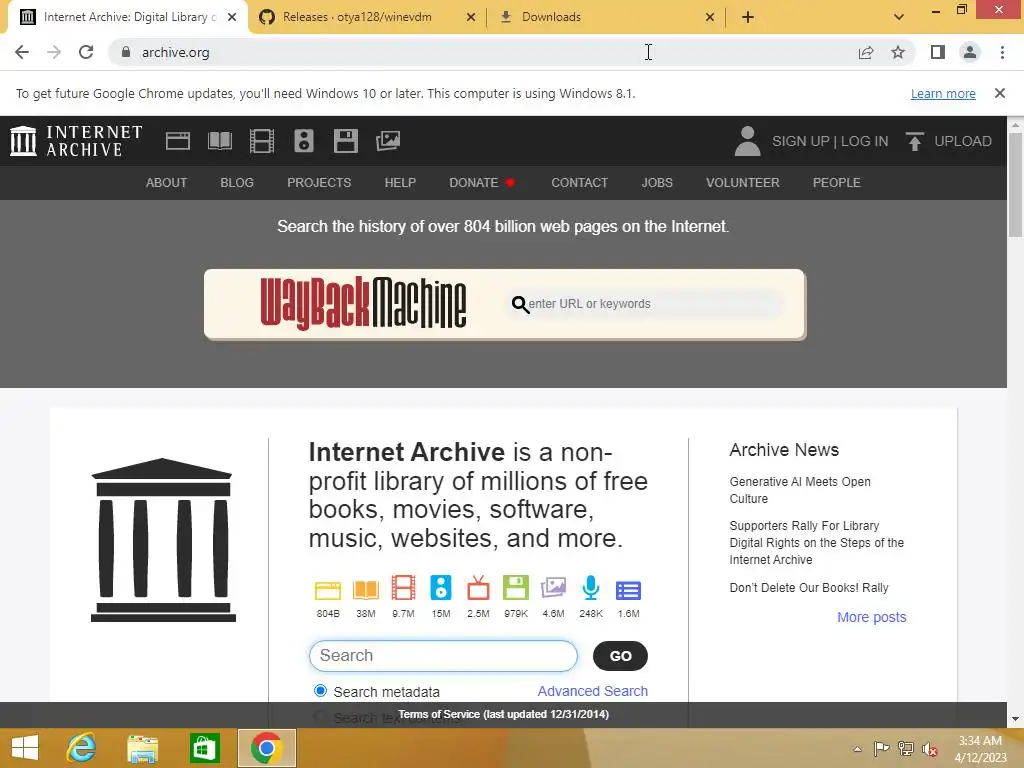Open the PROJECTS menu item
Viewport: 1024px width, 768px height.
(x=319, y=183)
